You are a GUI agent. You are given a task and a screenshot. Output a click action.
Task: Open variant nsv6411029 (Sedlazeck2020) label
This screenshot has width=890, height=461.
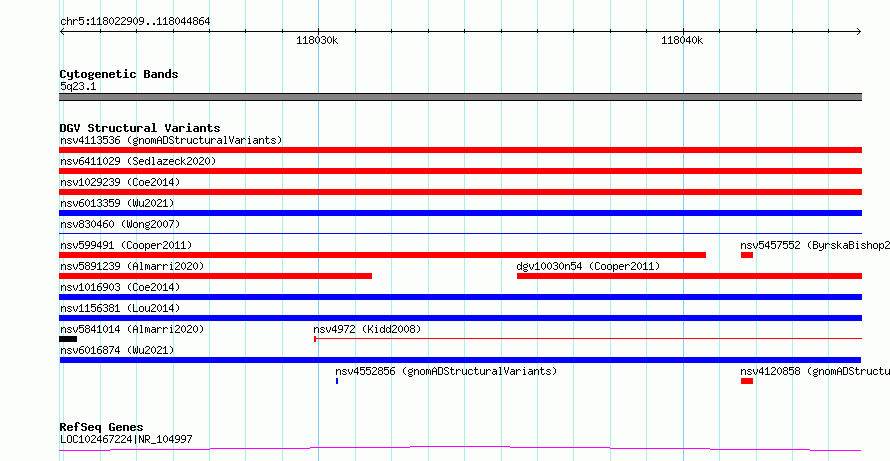[138, 161]
